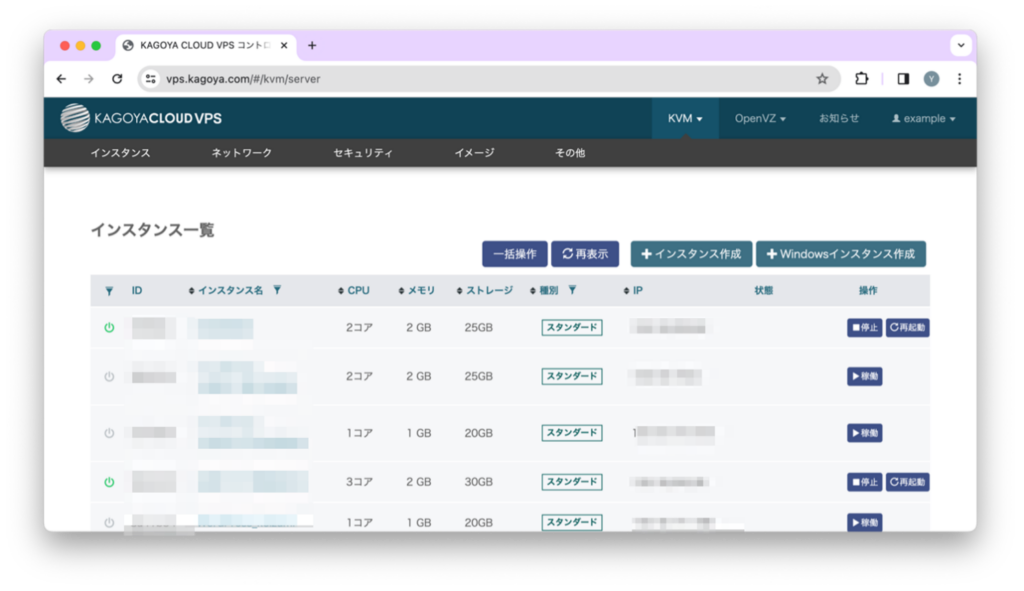Sort the table by CPU column header
The image size is (1024, 591).
point(357,291)
